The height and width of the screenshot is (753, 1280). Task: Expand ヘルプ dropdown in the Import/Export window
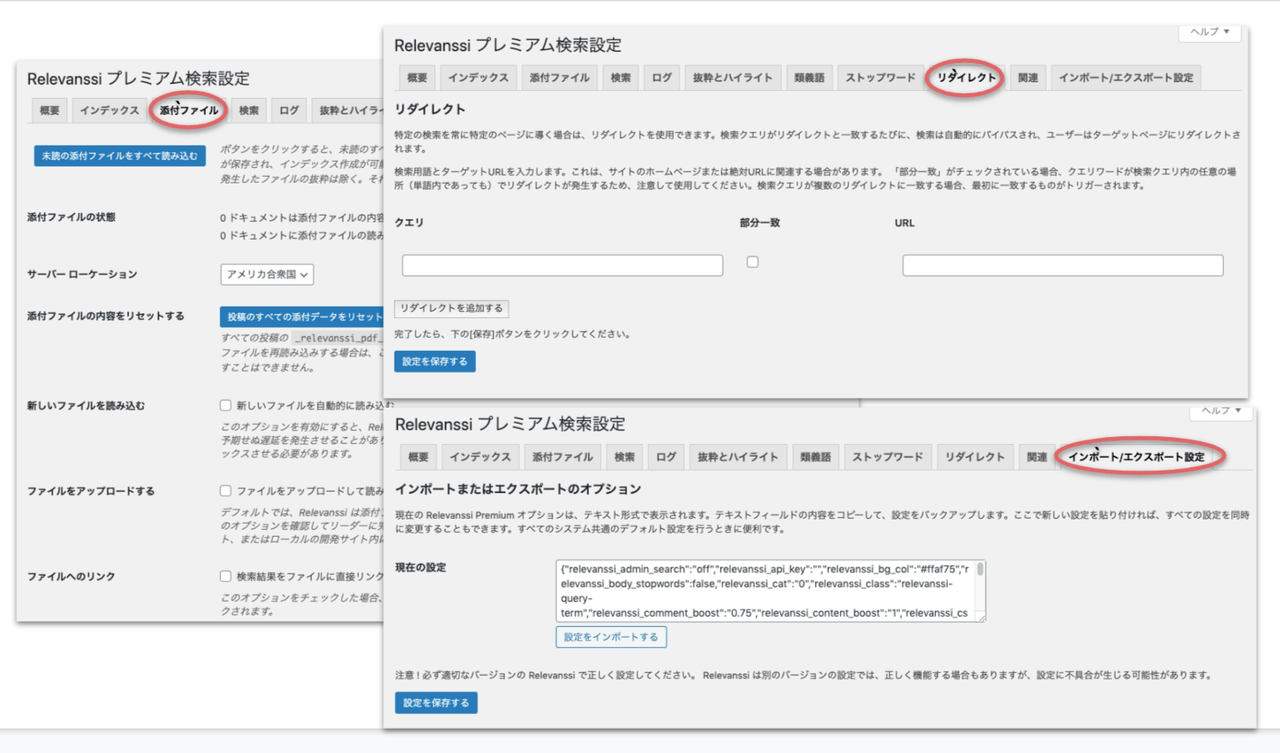[1221, 411]
